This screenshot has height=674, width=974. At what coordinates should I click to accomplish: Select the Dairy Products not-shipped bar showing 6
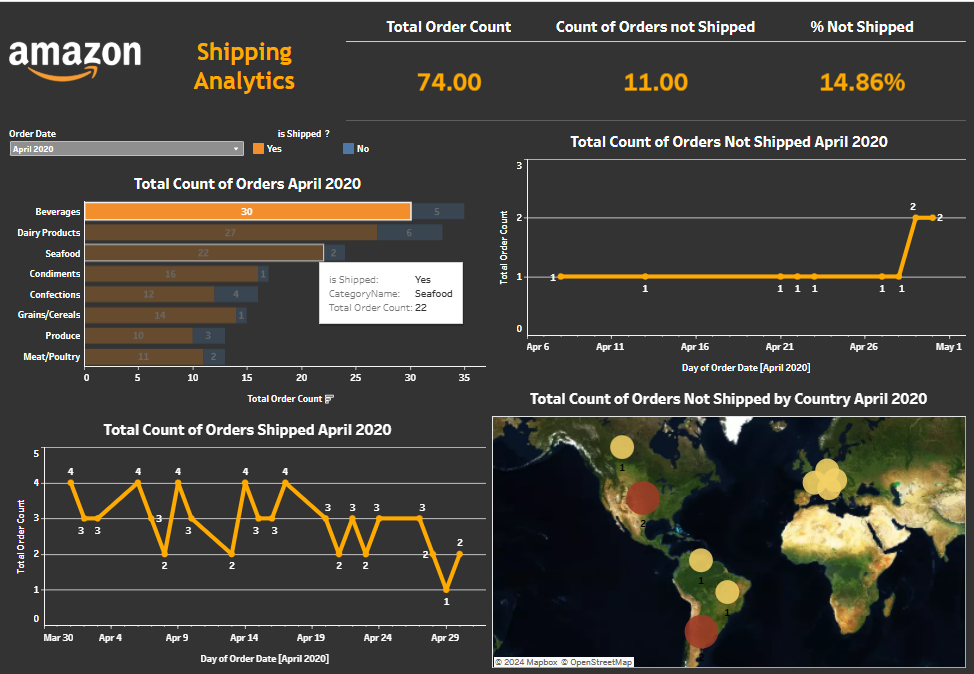click(410, 232)
